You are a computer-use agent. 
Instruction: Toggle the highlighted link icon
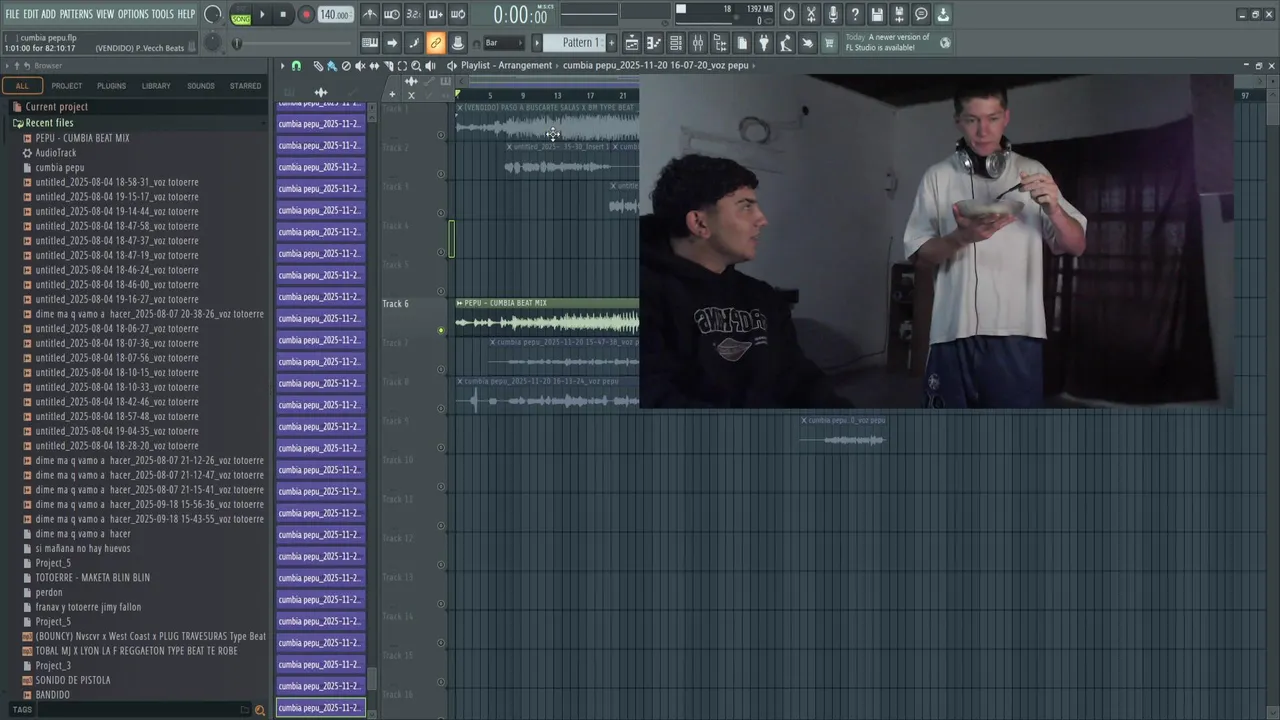click(x=436, y=43)
